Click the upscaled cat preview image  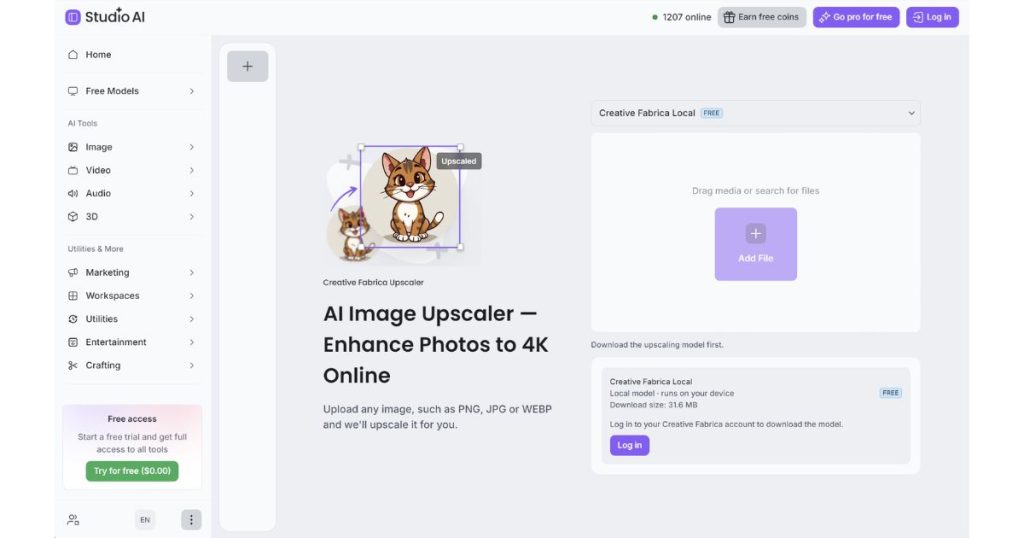(411, 197)
